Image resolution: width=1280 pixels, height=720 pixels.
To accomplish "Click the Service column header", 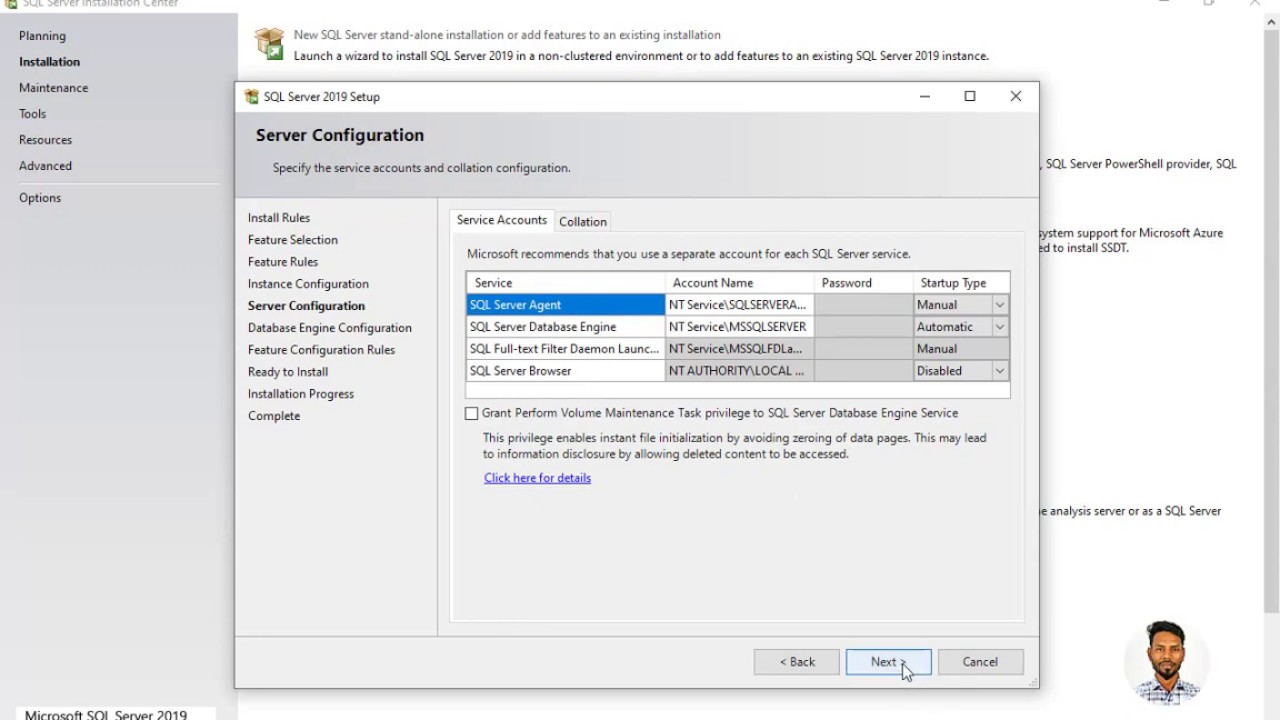I will (x=566, y=283).
